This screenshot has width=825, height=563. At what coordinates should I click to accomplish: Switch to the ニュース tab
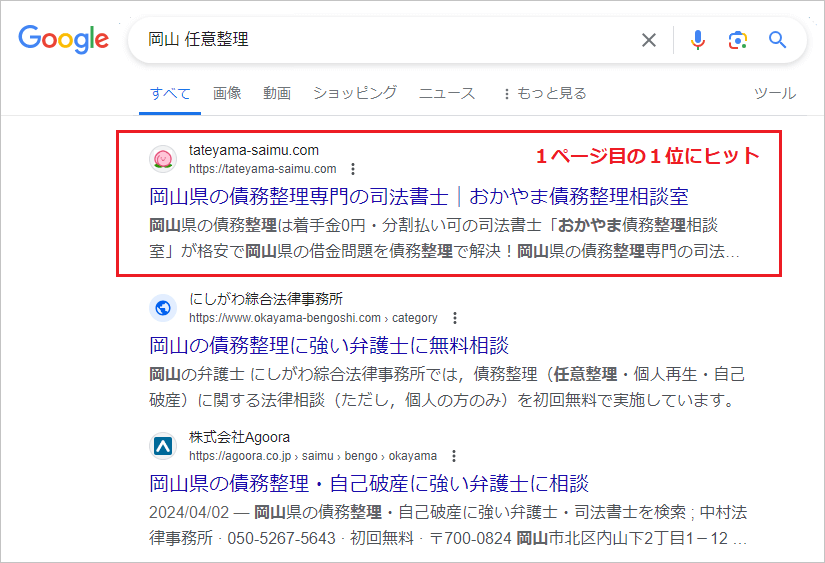click(x=447, y=93)
